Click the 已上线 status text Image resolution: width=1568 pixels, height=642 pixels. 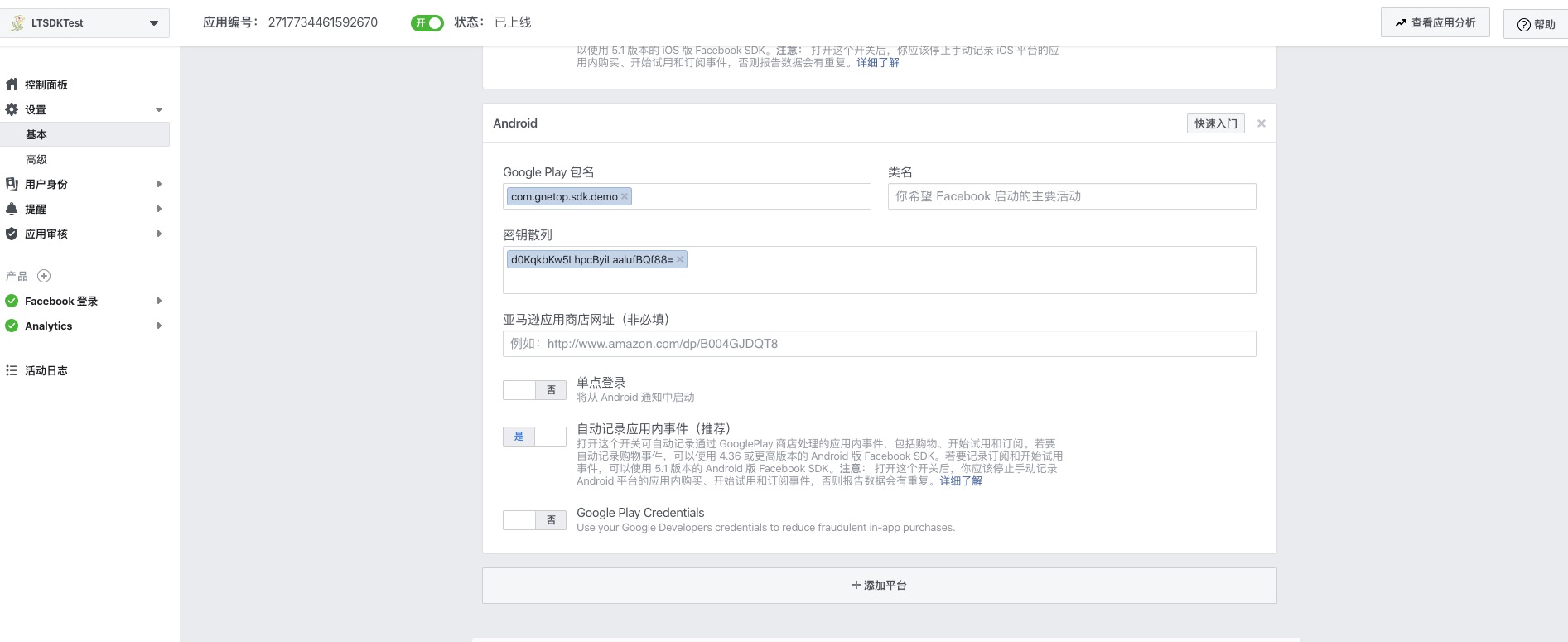(513, 22)
